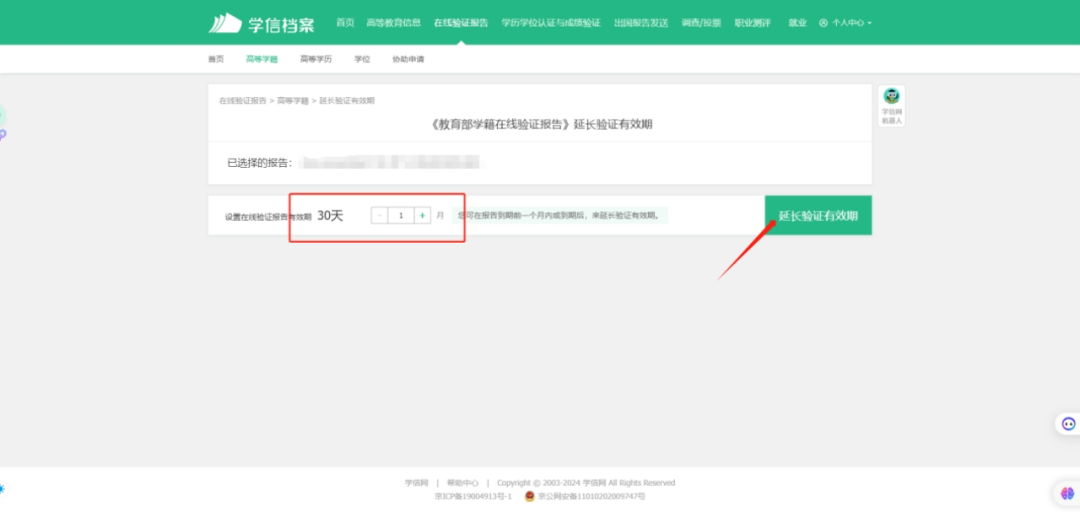This screenshot has width=1080, height=512.
Task: Click the floating brain icon at bottom right
Action: pos(1067,493)
